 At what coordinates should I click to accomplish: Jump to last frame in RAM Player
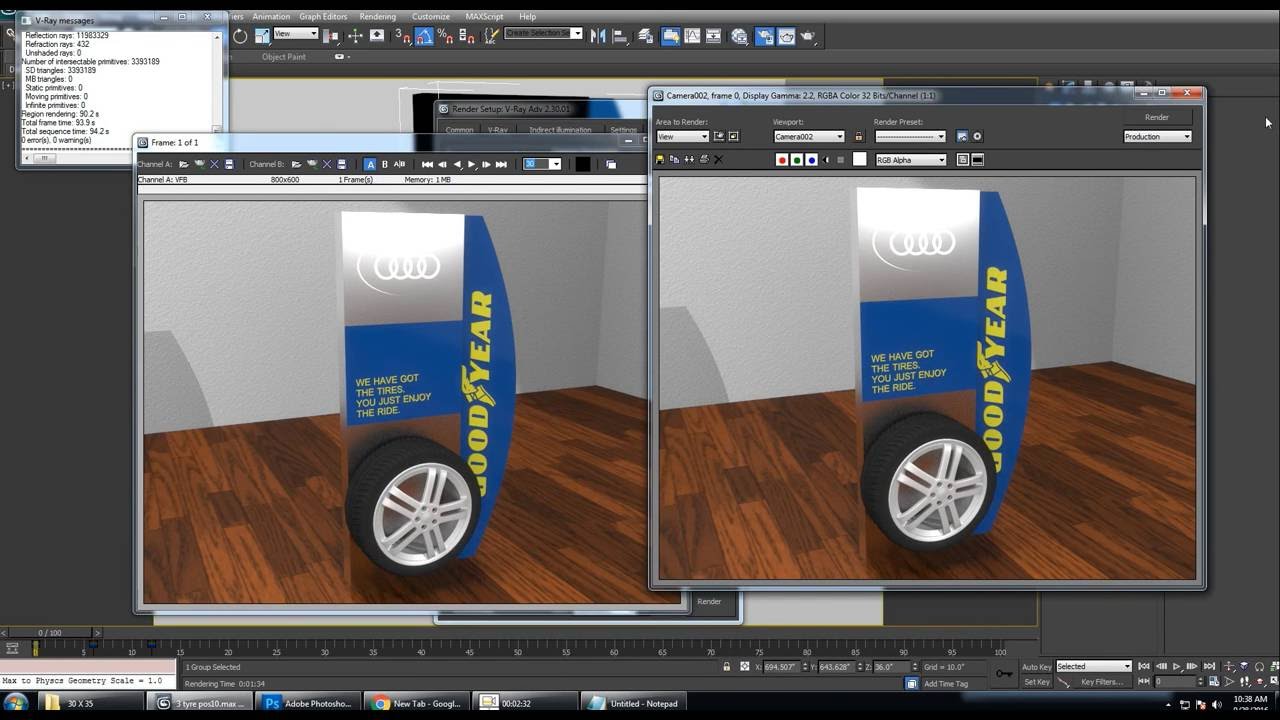click(x=501, y=164)
